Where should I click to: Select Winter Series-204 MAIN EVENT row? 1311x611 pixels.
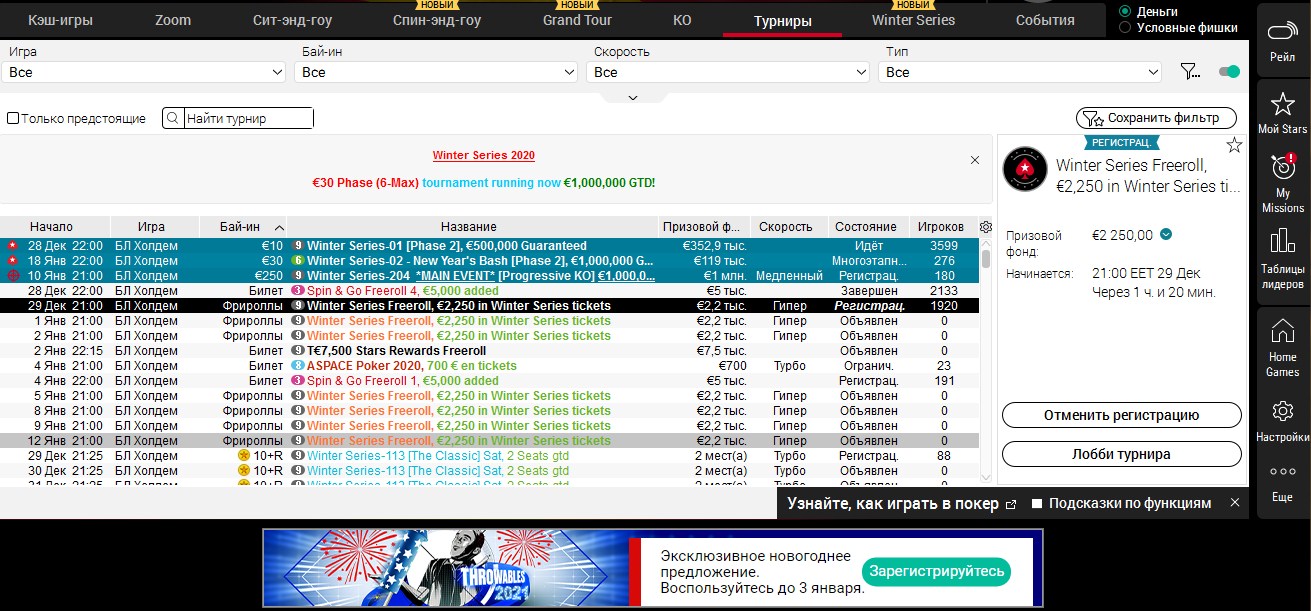click(x=489, y=276)
